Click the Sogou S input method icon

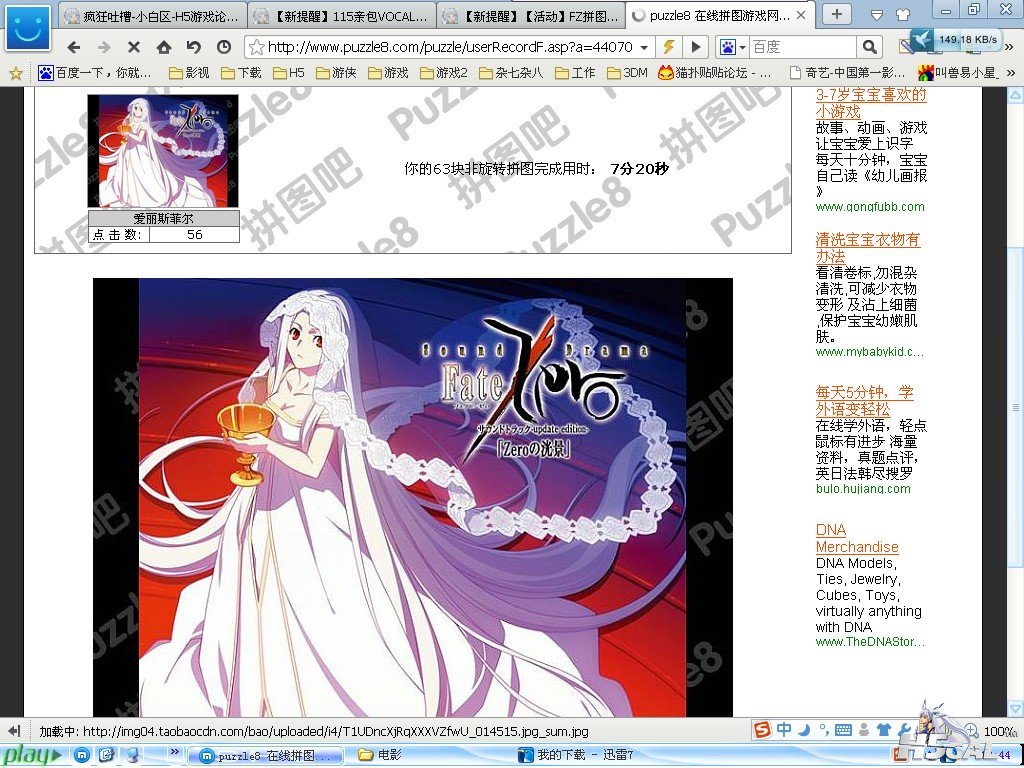point(762,729)
